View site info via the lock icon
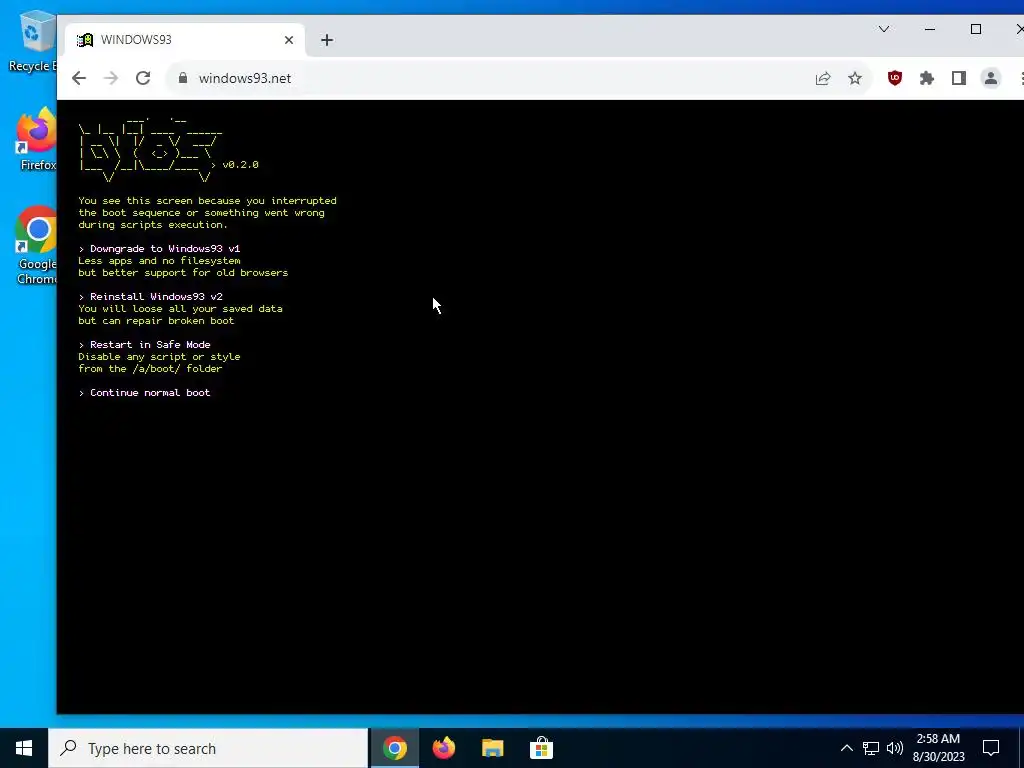This screenshot has width=1024, height=768. point(183,78)
